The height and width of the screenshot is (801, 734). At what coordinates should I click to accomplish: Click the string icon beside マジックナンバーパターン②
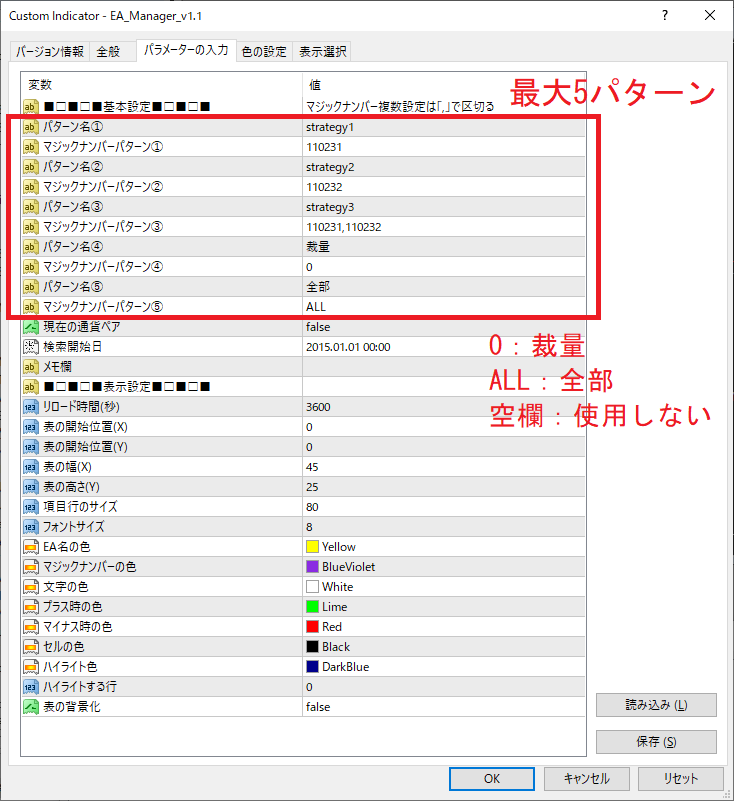(x=31, y=186)
